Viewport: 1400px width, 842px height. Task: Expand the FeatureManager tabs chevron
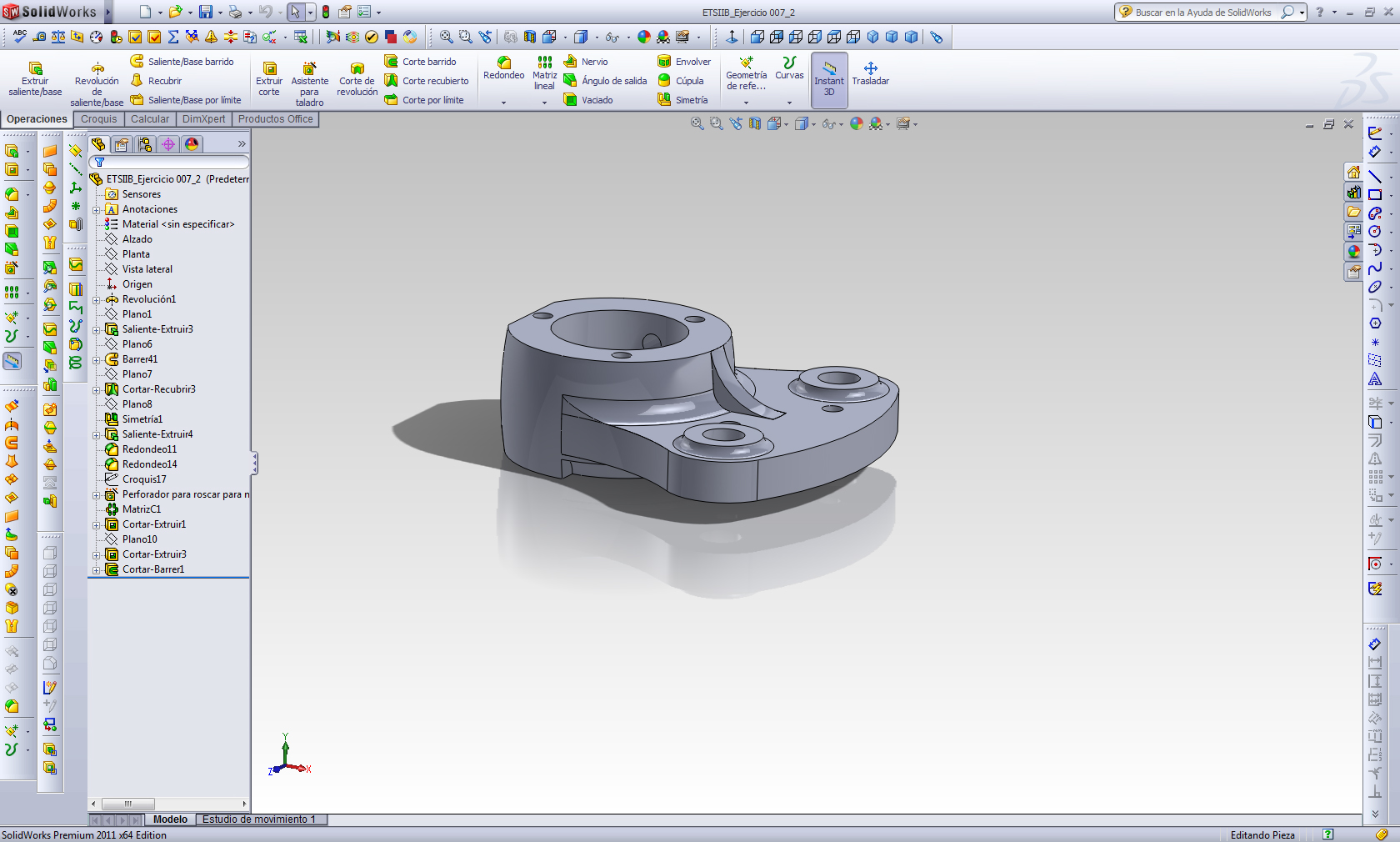(242, 144)
